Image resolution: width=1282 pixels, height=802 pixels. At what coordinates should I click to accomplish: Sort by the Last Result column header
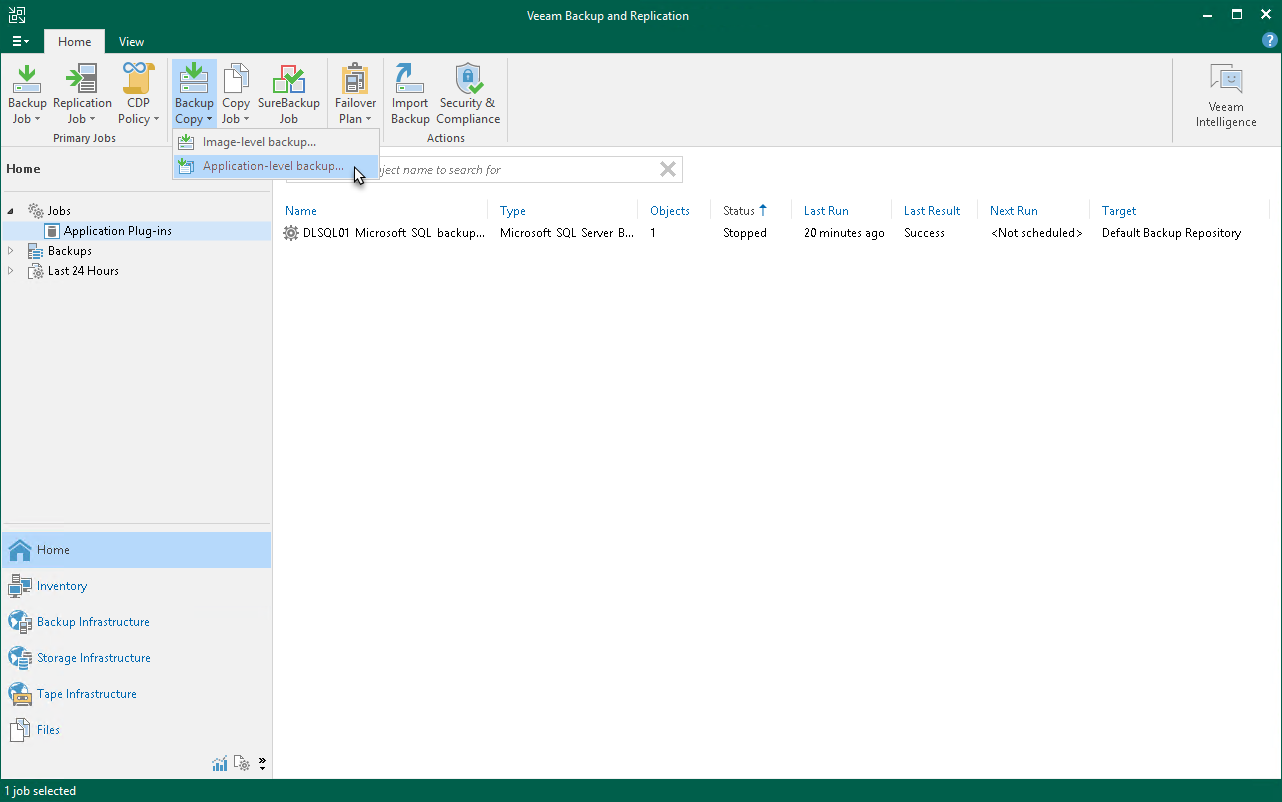(932, 211)
